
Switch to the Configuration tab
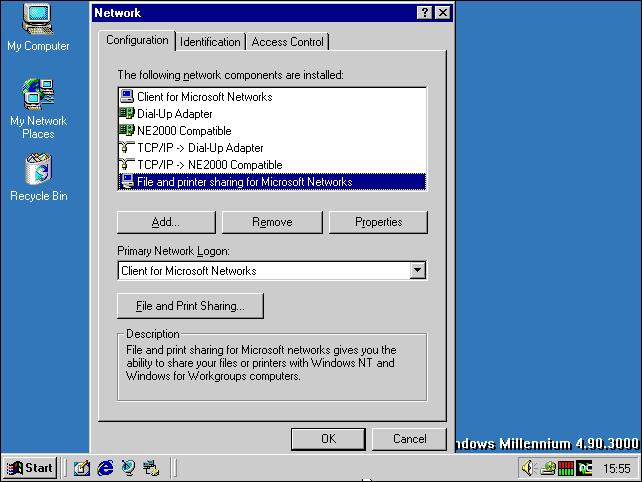(137, 40)
